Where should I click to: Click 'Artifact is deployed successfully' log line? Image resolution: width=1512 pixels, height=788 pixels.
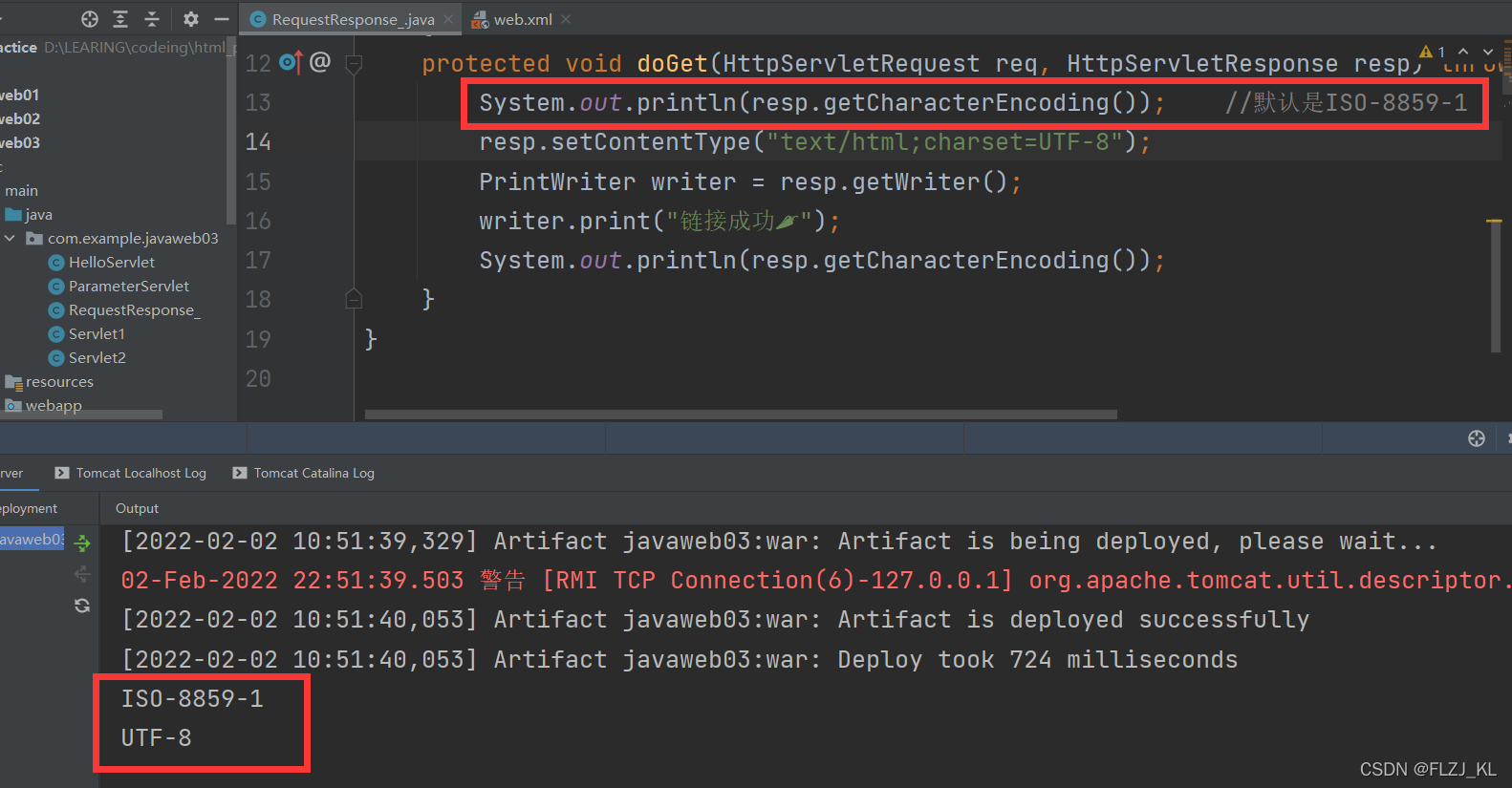[715, 619]
